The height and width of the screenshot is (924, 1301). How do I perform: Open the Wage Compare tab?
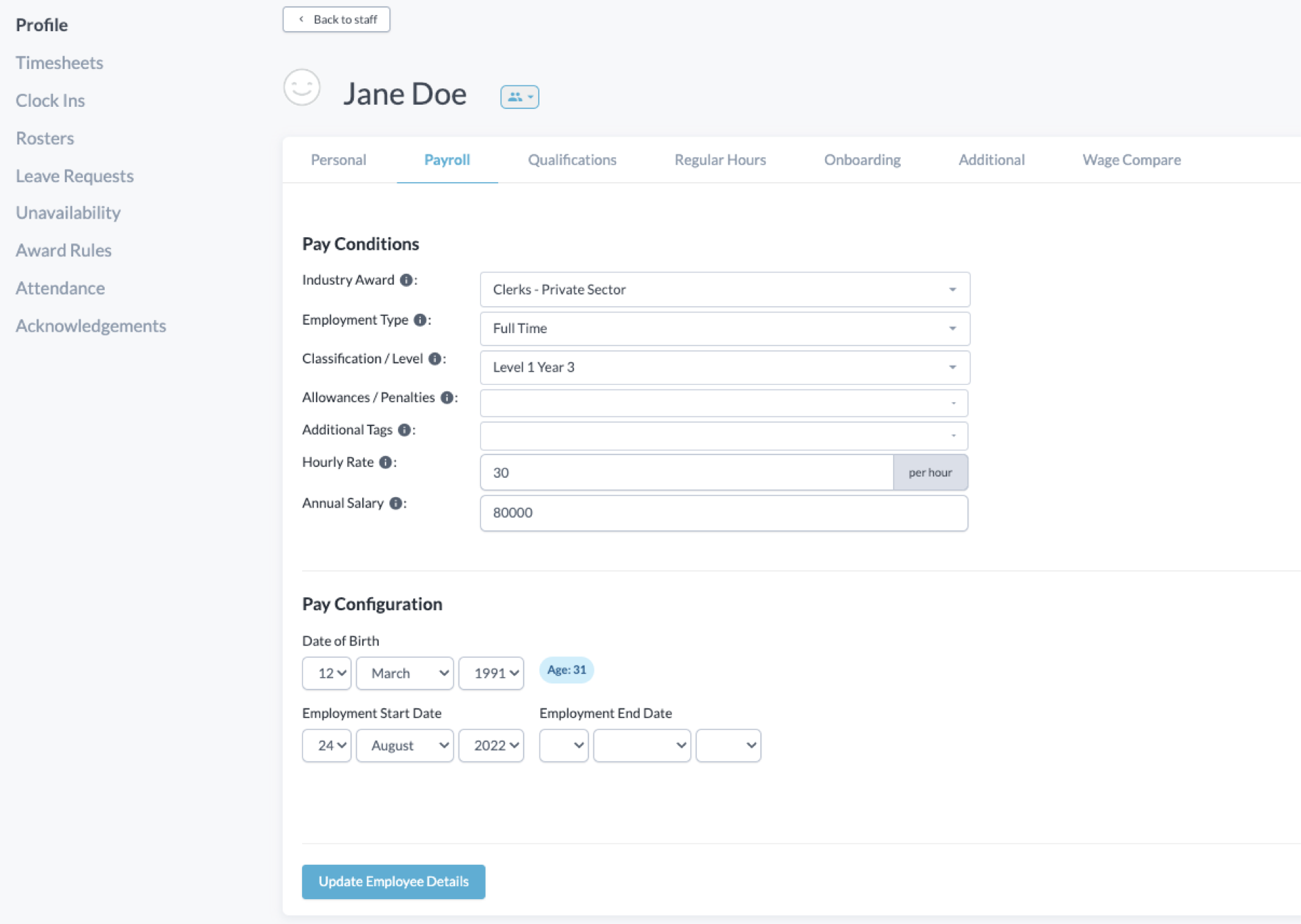click(x=1131, y=160)
